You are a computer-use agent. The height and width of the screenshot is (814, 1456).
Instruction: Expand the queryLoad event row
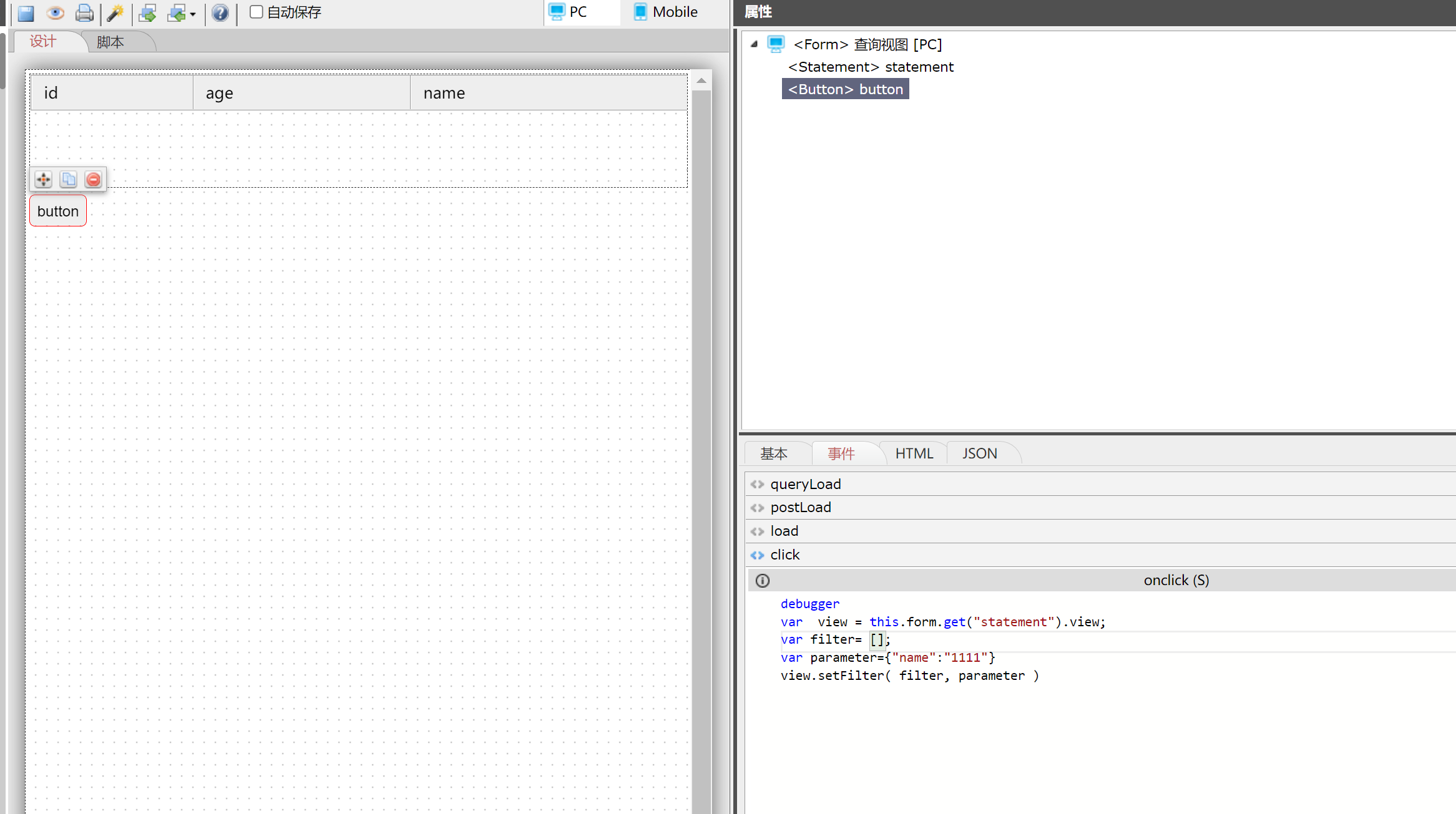click(x=805, y=484)
